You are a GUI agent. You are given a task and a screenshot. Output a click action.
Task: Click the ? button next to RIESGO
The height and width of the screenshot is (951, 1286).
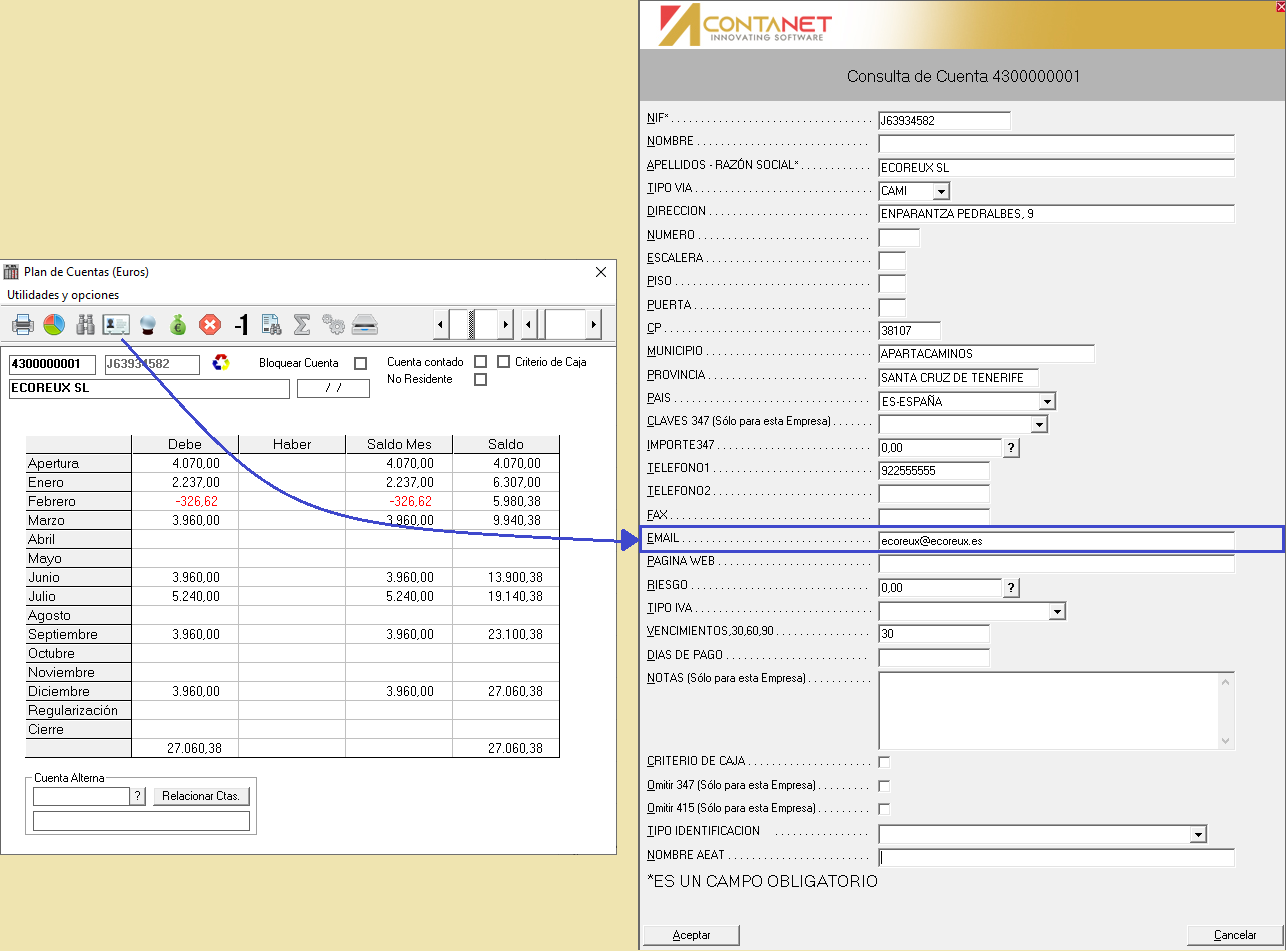coord(1011,588)
